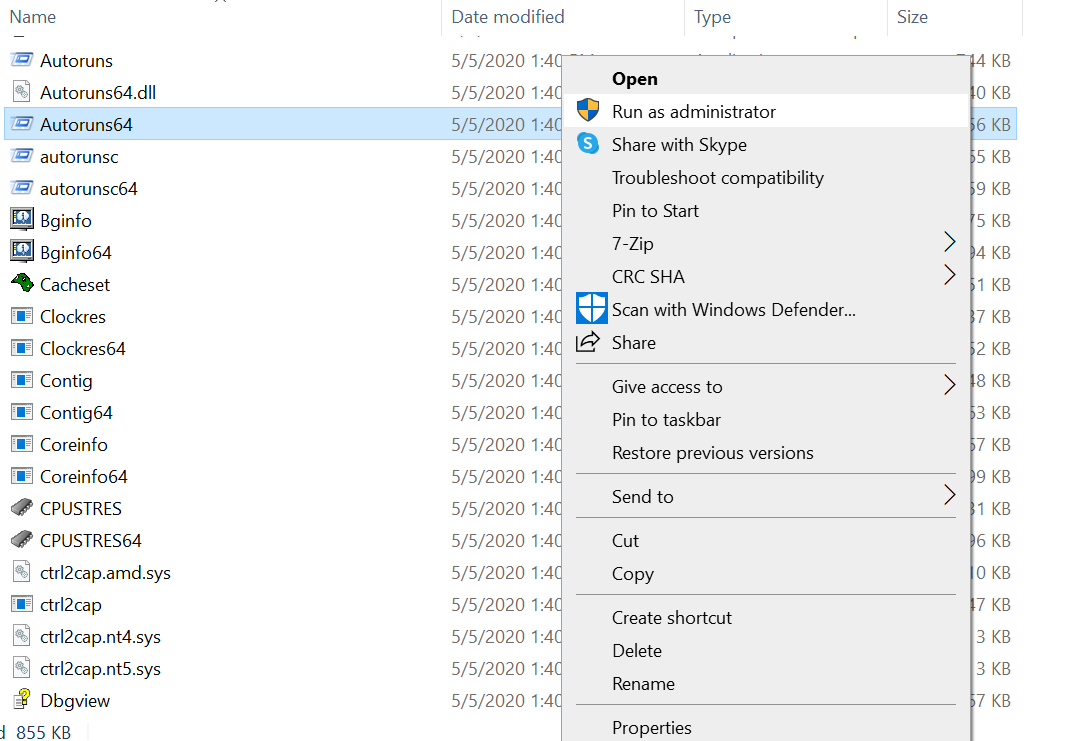1091x741 pixels.
Task: Click the Windows Defender shield icon
Action: pyautogui.click(x=590, y=308)
